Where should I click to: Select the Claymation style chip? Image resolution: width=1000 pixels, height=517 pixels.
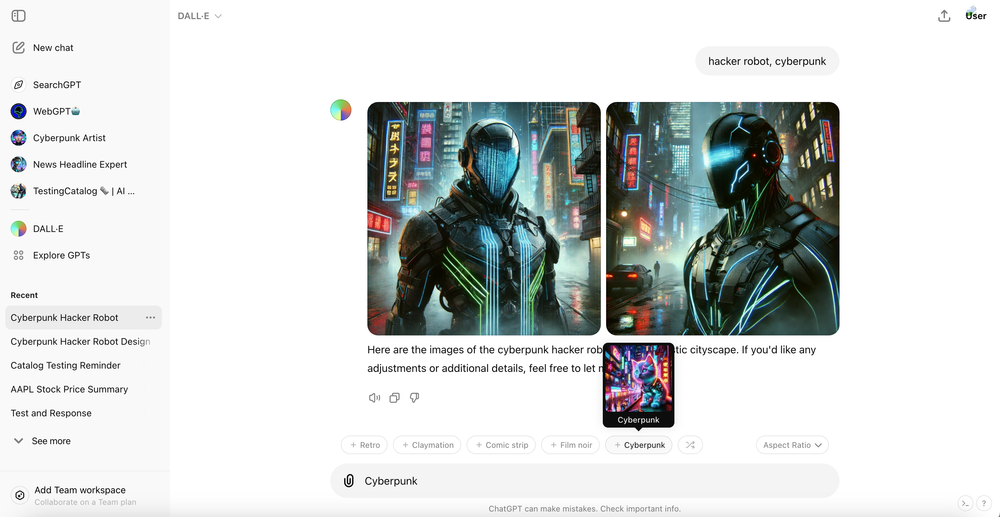427,445
